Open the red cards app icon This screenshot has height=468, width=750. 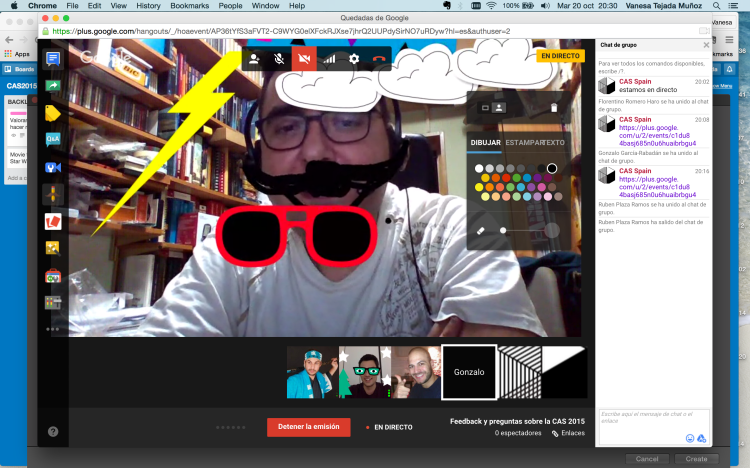(x=53, y=222)
